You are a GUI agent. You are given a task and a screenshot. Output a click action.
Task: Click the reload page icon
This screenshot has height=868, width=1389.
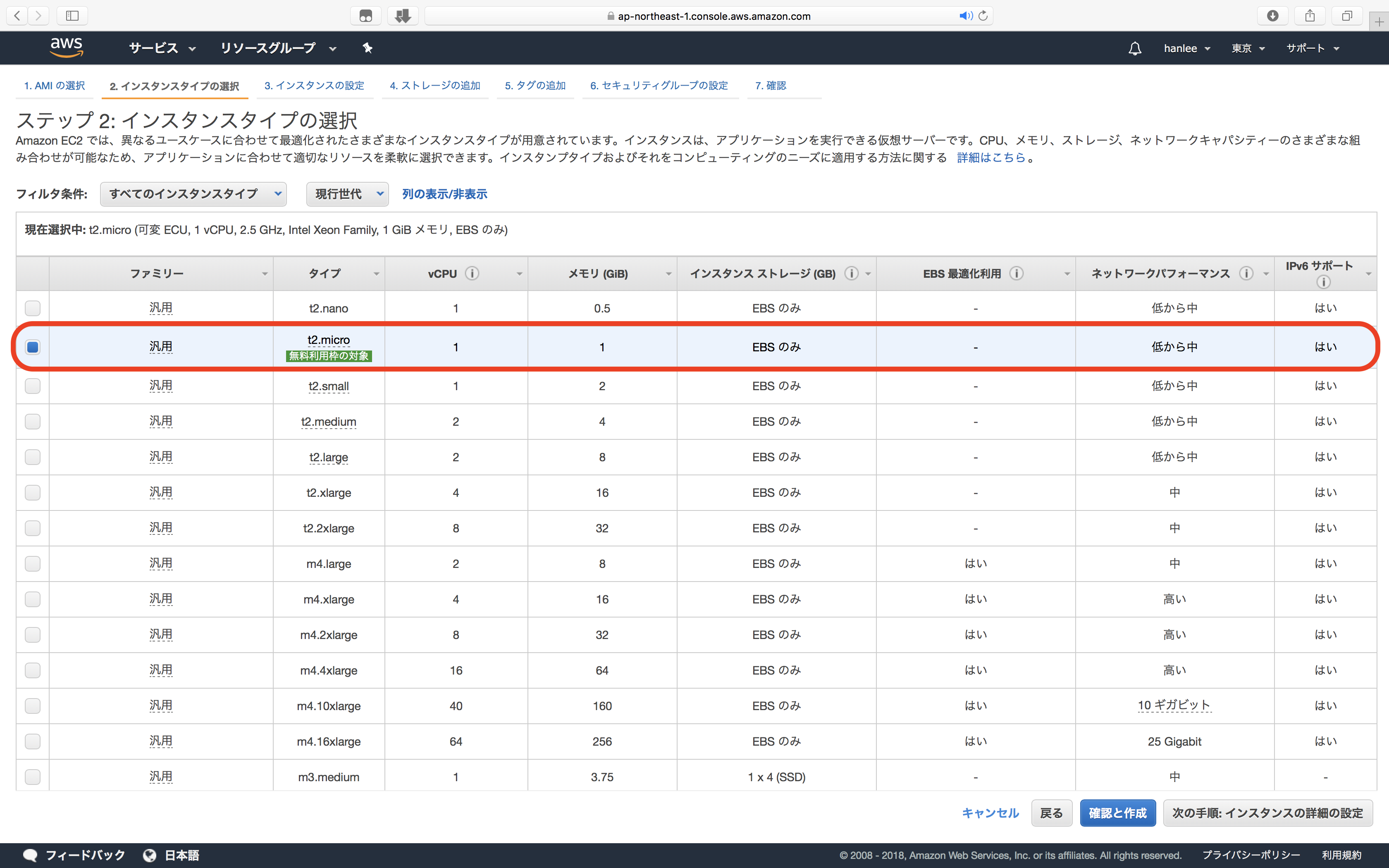983,16
